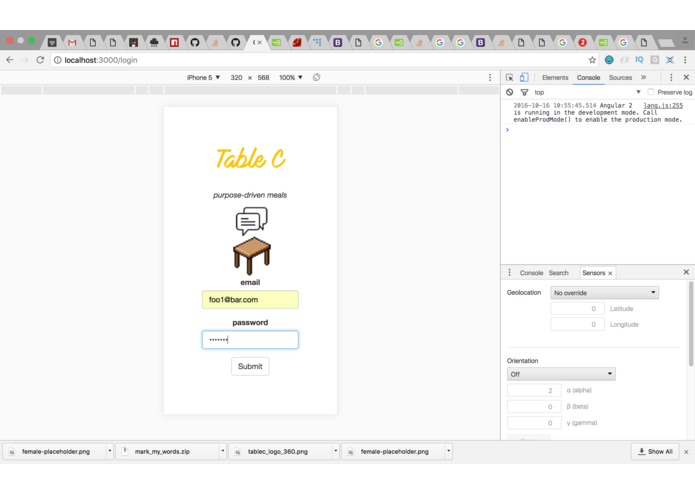Close the downloads bar
Image resolution: width=695 pixels, height=494 pixels.
point(686,452)
